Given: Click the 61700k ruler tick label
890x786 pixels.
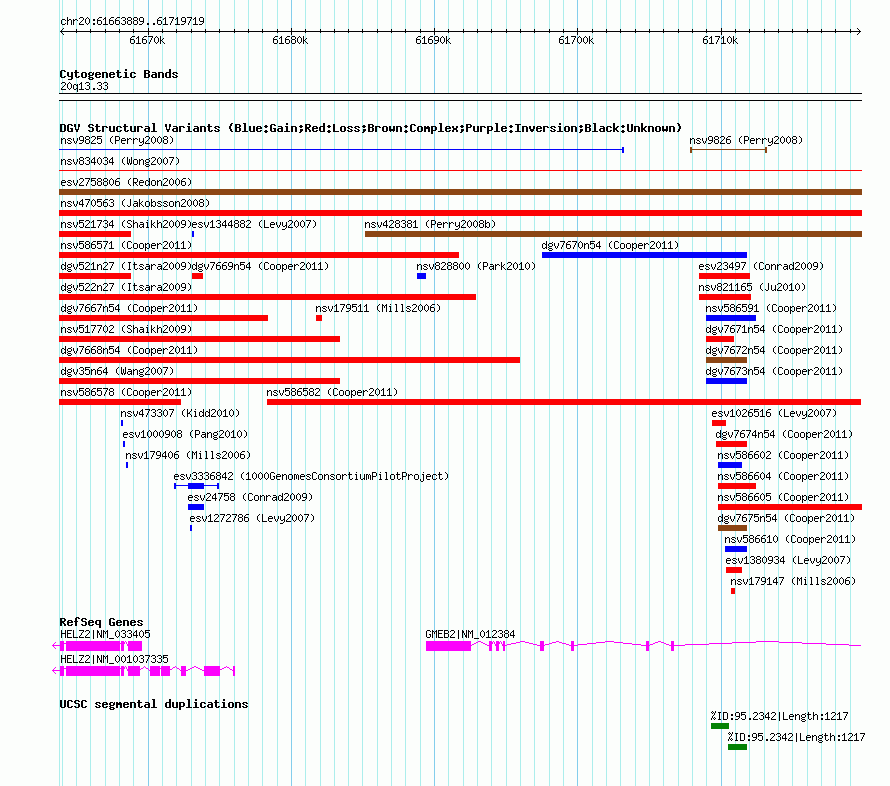Looking at the screenshot, I should click(x=576, y=40).
